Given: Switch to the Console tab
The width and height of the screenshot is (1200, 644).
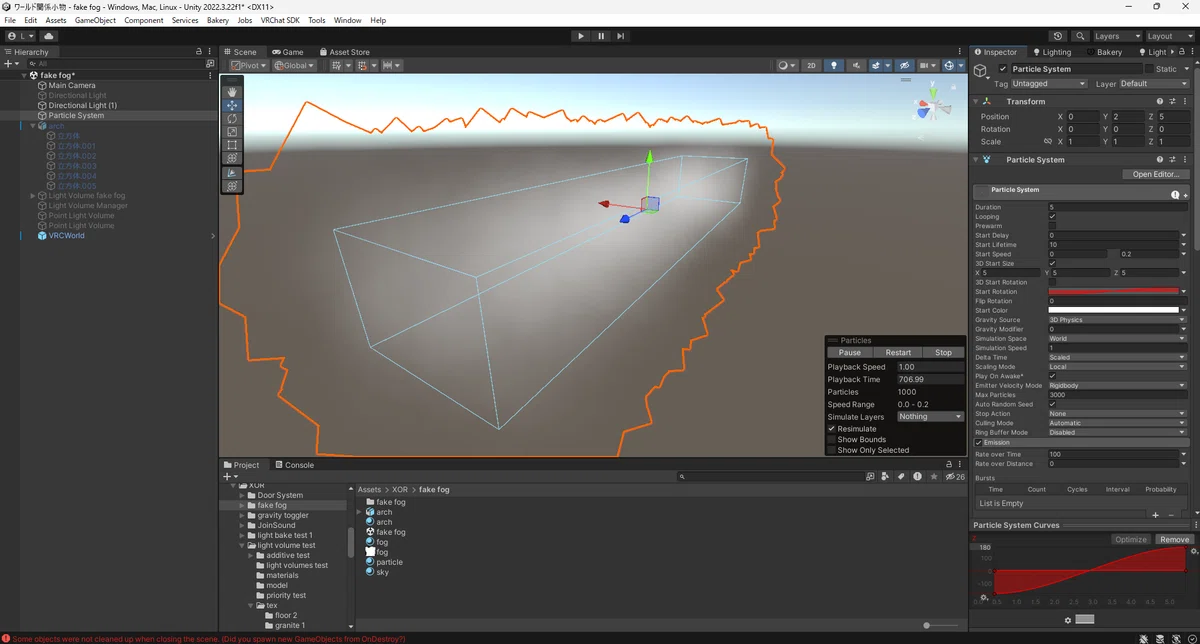Looking at the screenshot, I should tap(295, 464).
